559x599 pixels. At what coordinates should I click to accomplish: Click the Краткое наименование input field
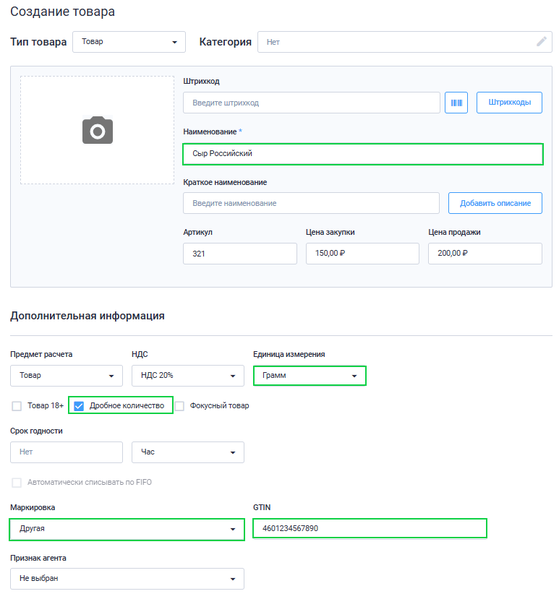(x=311, y=203)
